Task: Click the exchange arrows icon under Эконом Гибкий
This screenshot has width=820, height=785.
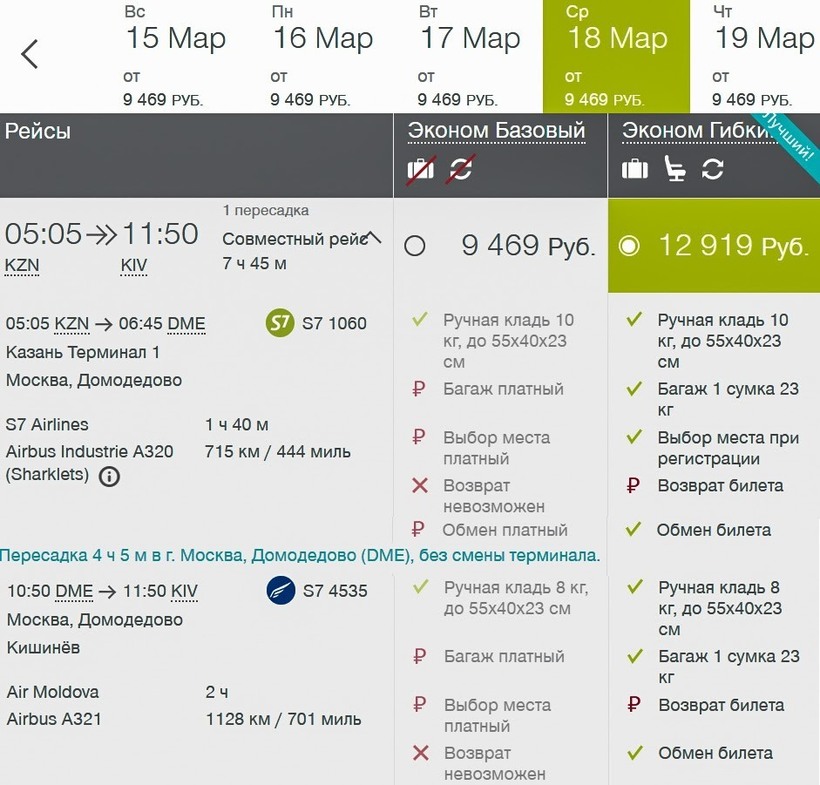Action: pyautogui.click(x=712, y=169)
